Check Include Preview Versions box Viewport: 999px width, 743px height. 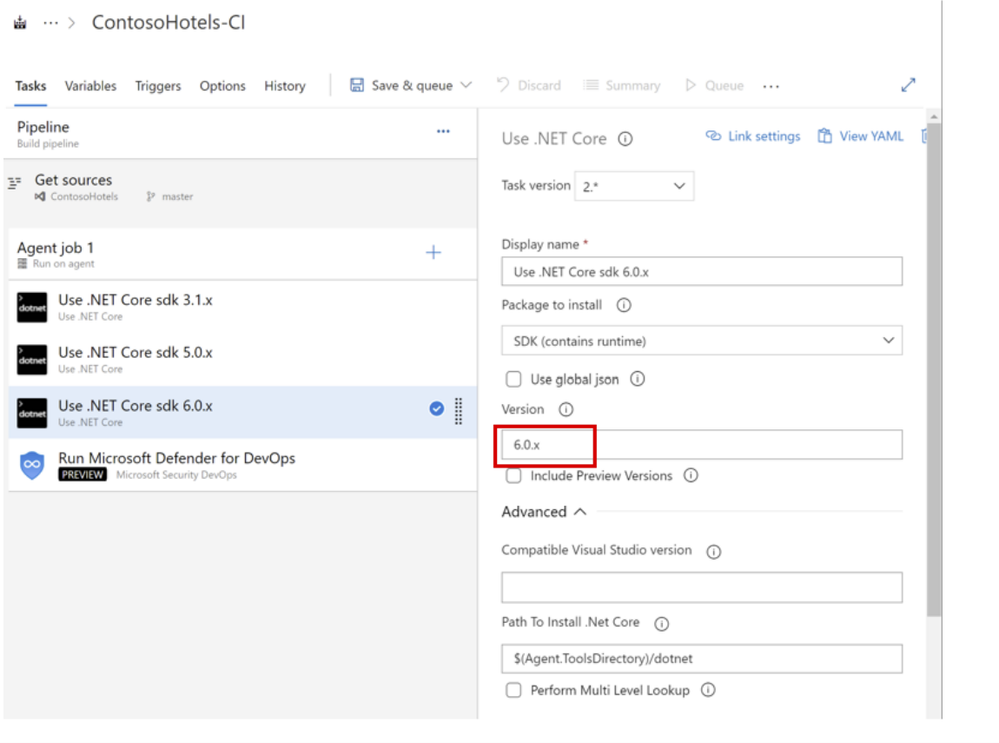pyautogui.click(x=513, y=475)
